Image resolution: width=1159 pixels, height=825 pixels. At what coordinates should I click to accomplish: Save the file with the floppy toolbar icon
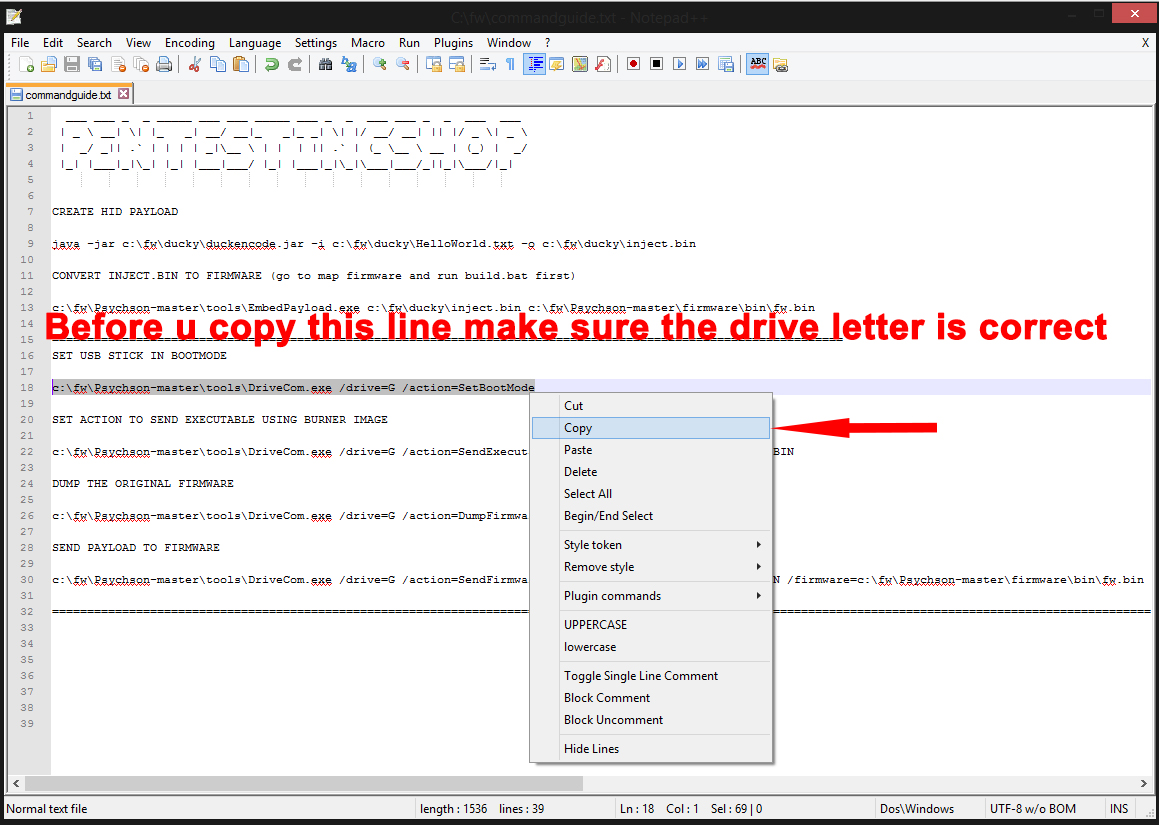click(72, 64)
